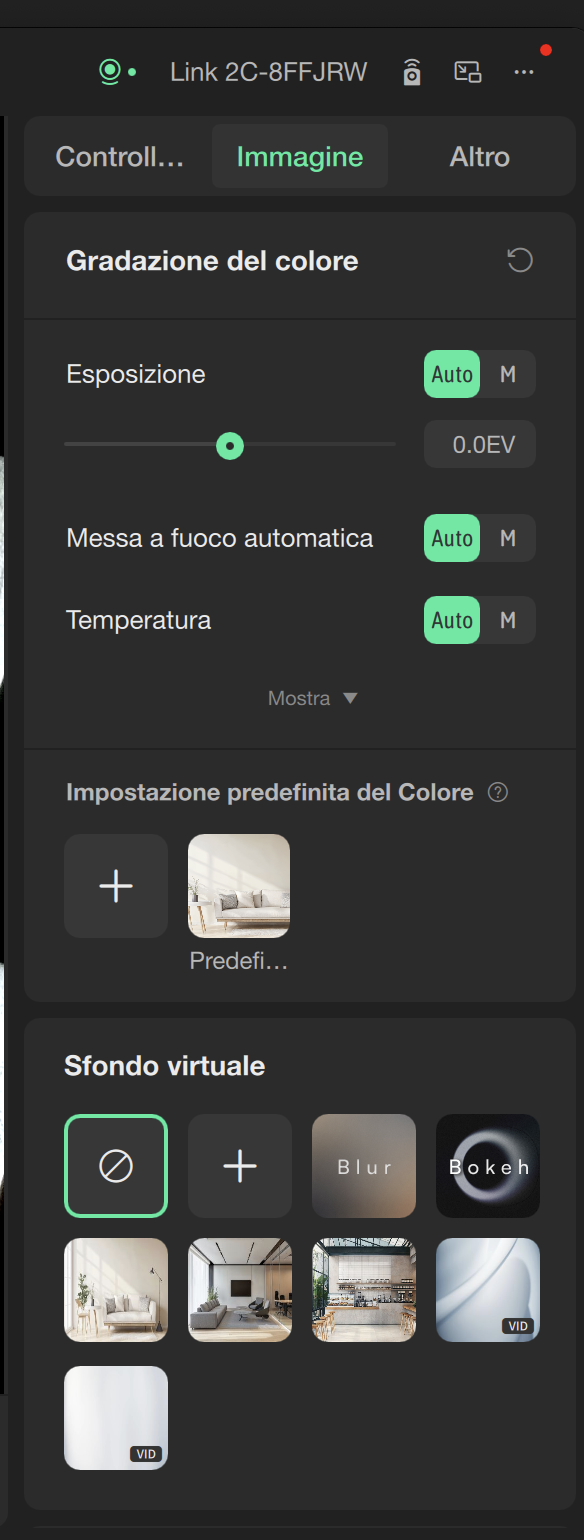Viewport: 584px width, 1540px height.
Task: Apply the Blur virtual background
Action: 364,1166
